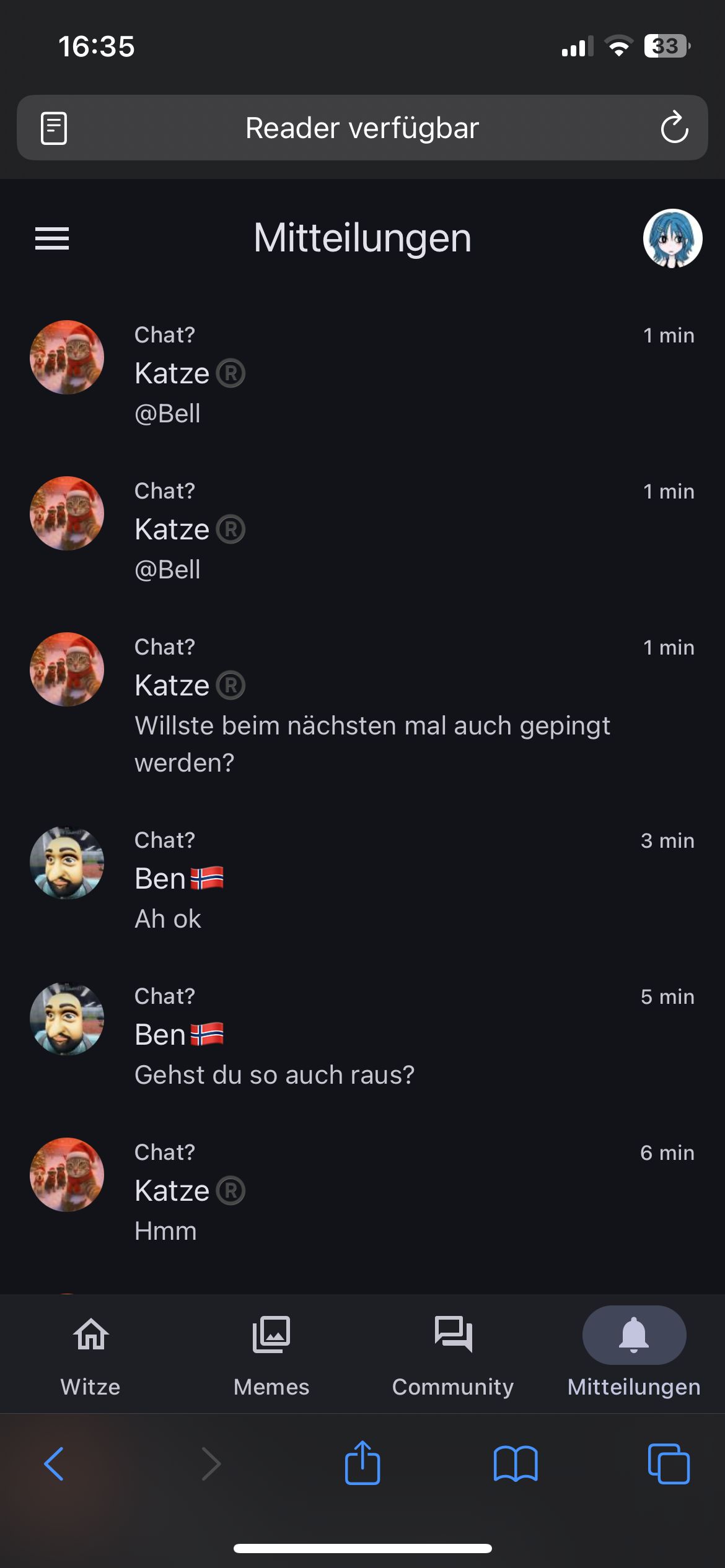Go to the Witze tab
This screenshot has width=725, height=1568.
pos(90,1356)
